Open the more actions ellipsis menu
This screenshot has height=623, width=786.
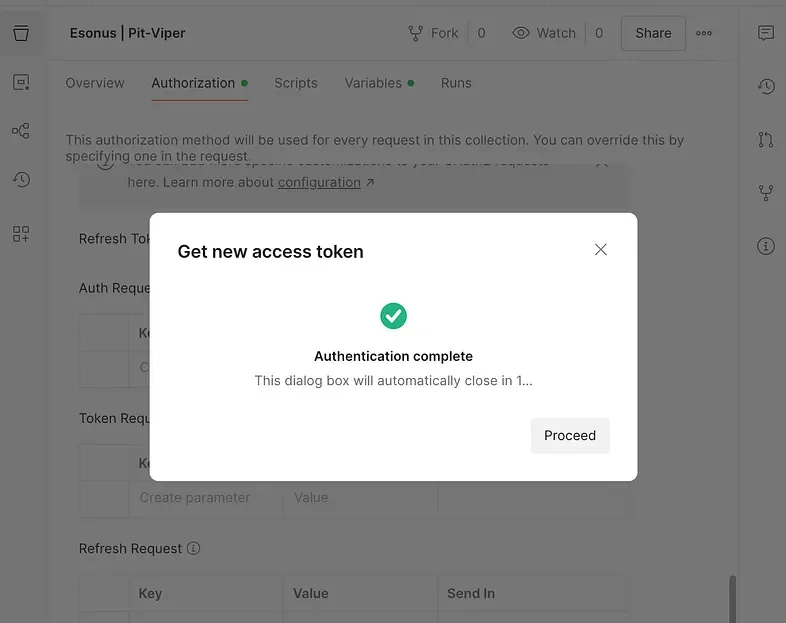pos(704,33)
